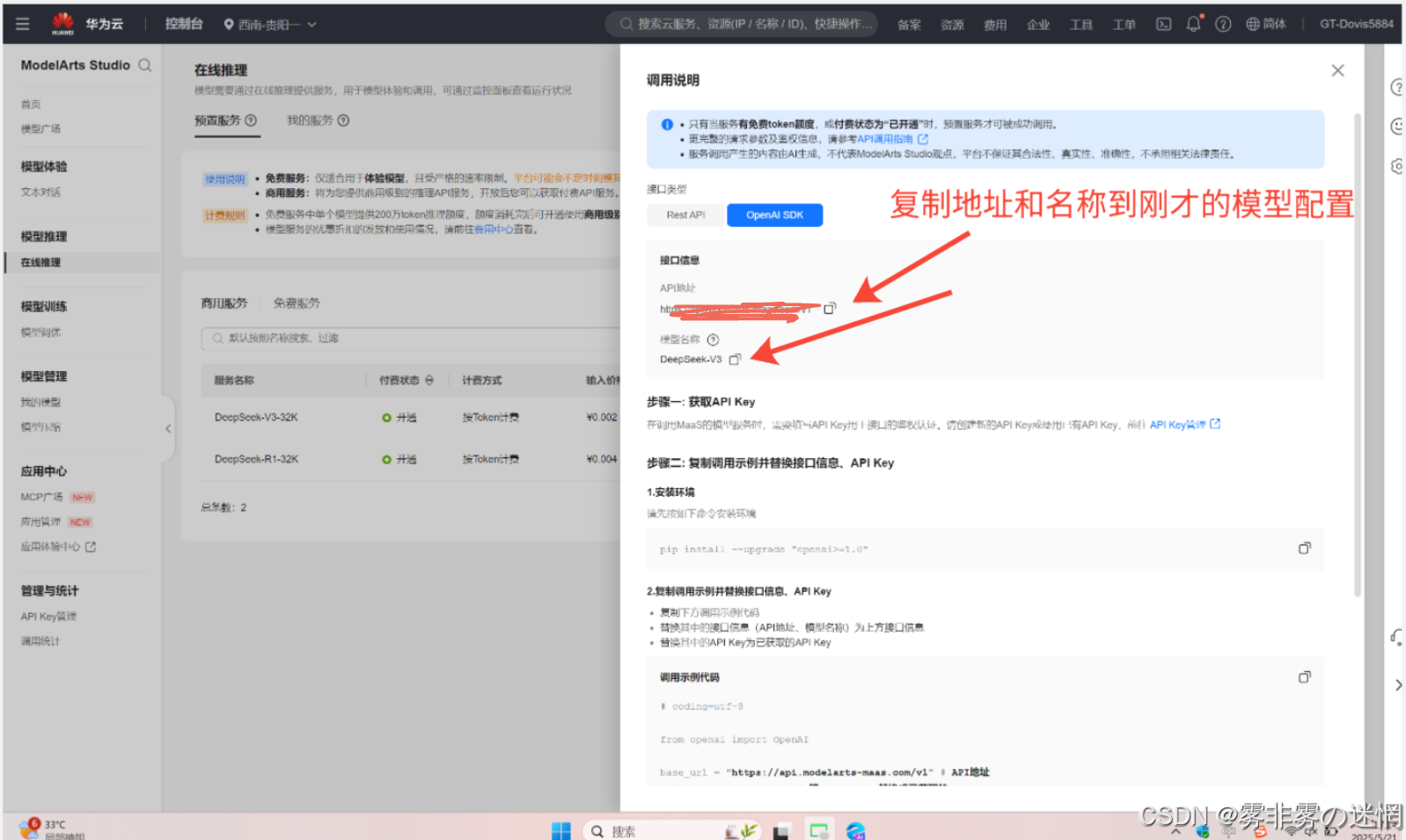Copy the 调用示例代码 sample code
The height and width of the screenshot is (840, 1406).
click(x=1304, y=676)
